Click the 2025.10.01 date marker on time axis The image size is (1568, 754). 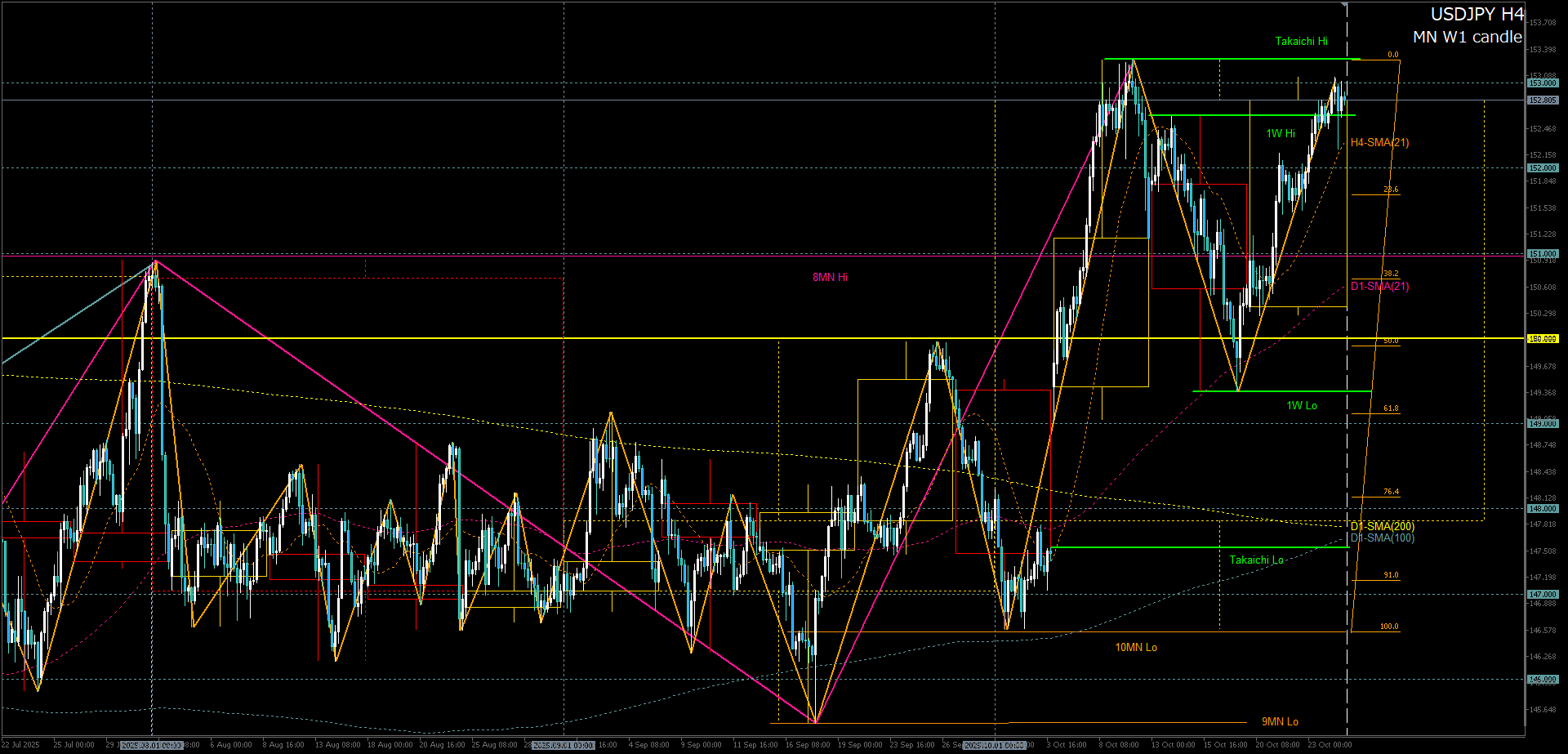994,746
